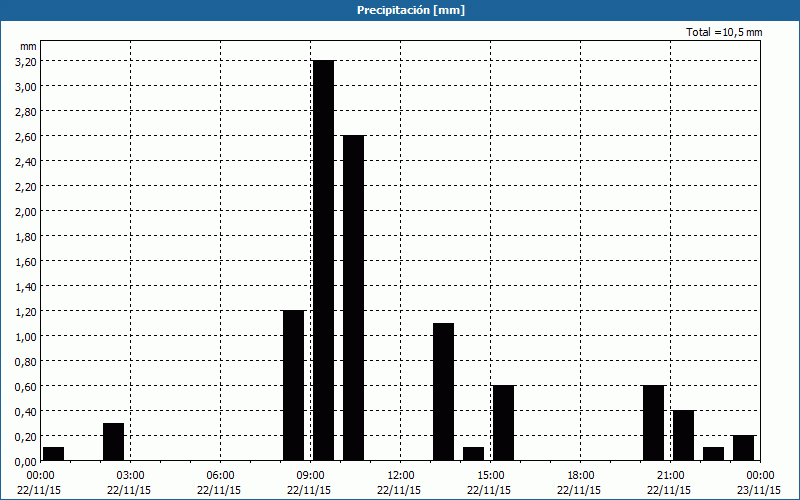Viewport: 800px width, 500px height.
Task: Click the 18:00 time axis label
Action: 581,476
